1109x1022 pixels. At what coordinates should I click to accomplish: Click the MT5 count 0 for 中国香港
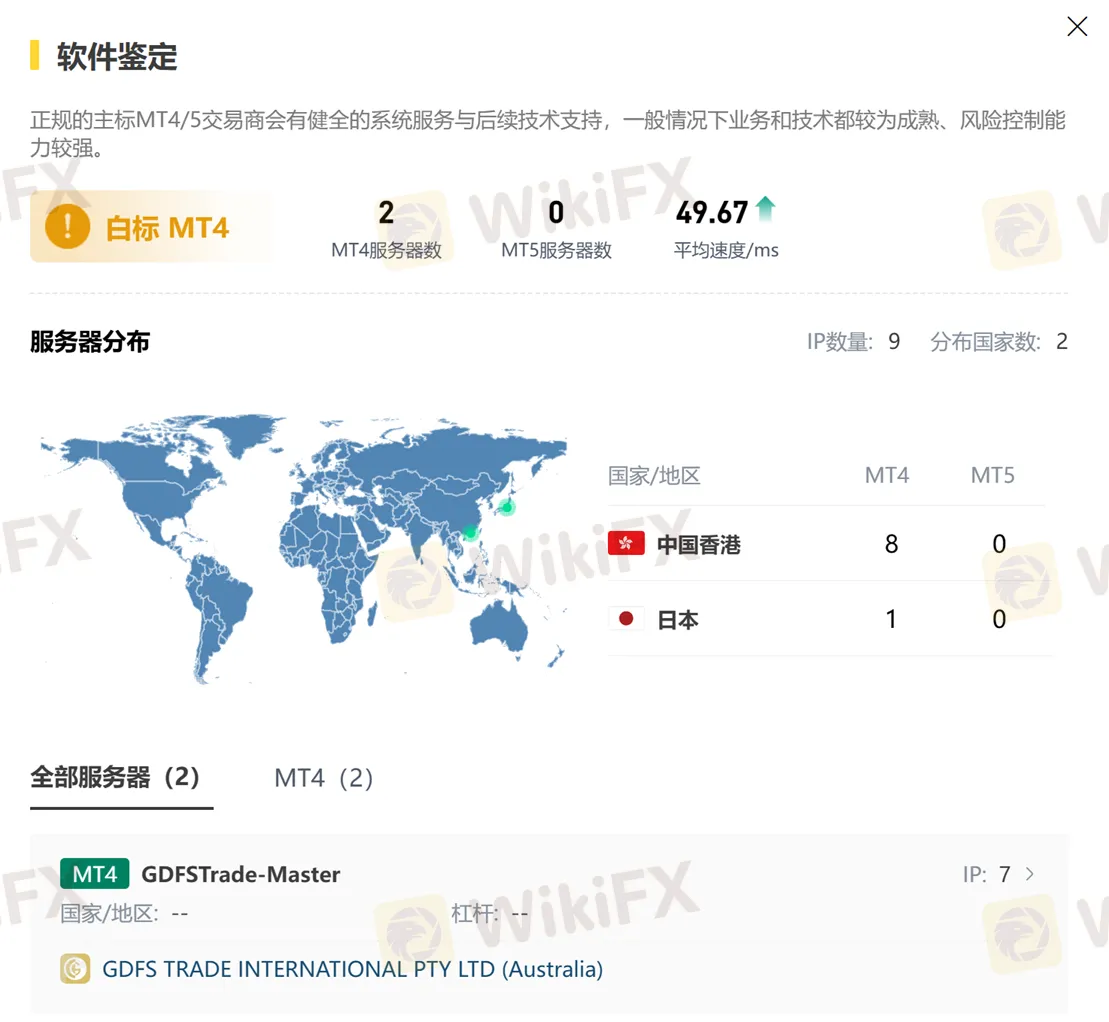pyautogui.click(x=999, y=544)
